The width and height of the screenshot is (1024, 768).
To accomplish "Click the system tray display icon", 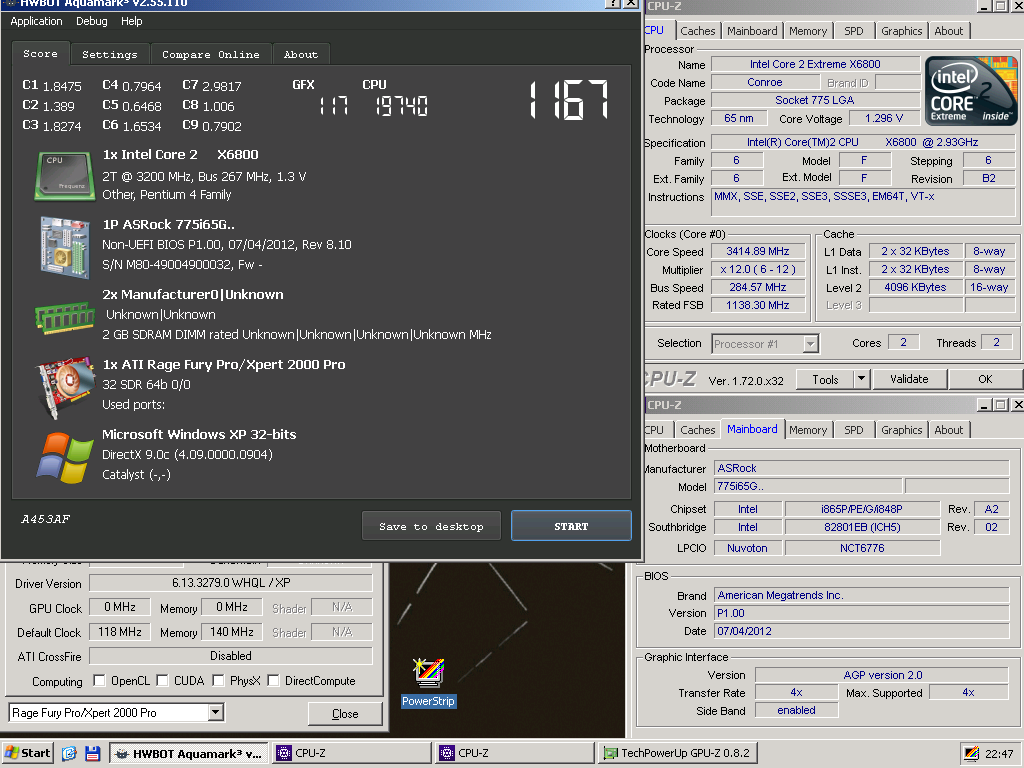I will tap(972, 754).
